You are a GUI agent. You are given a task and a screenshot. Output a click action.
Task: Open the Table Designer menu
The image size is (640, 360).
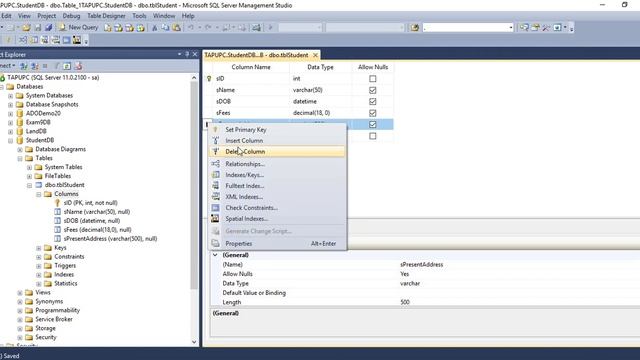[x=106, y=16]
